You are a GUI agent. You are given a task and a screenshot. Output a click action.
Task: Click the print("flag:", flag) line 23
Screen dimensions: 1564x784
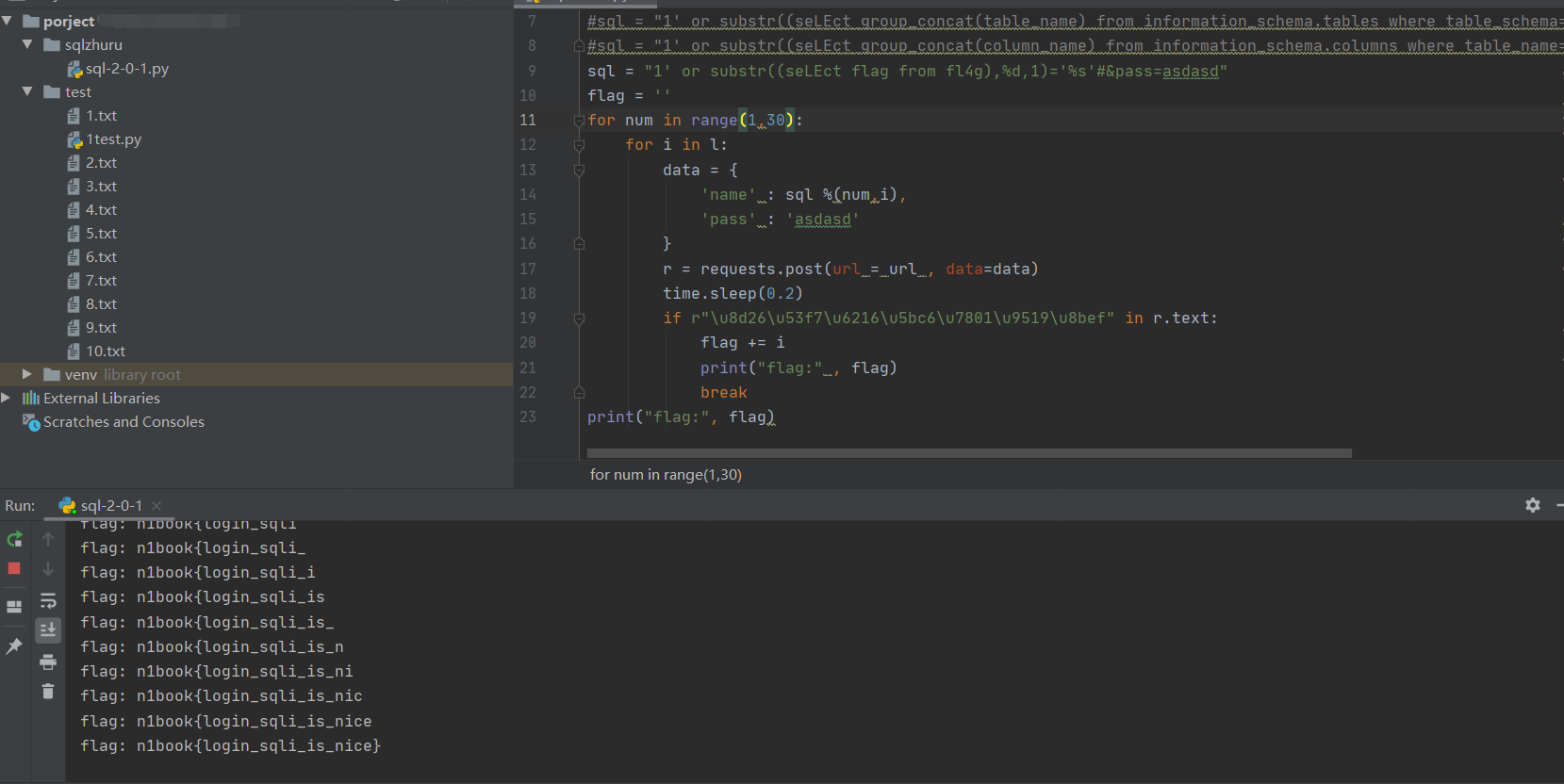[x=681, y=416]
